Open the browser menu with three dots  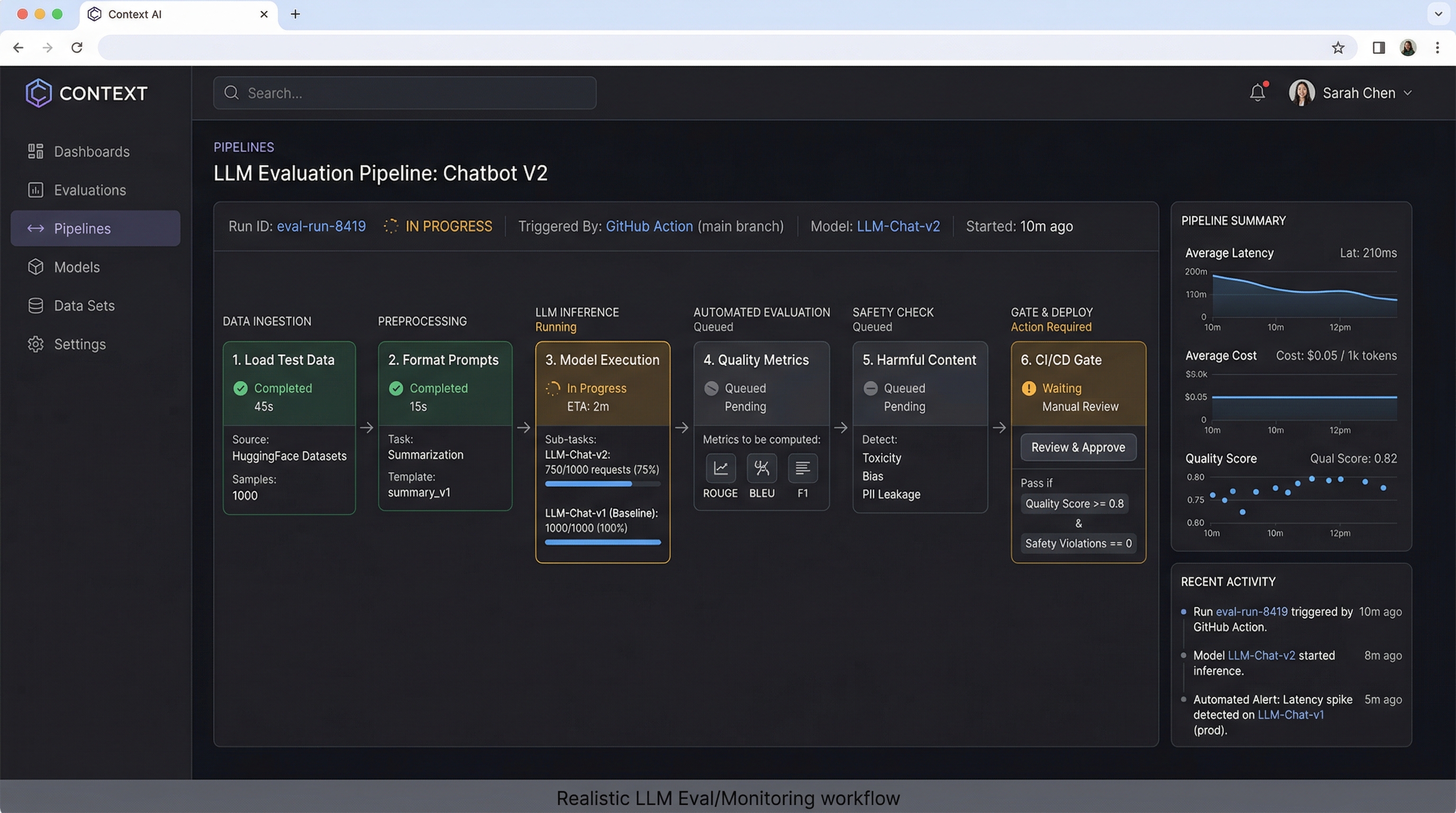click(x=1437, y=48)
